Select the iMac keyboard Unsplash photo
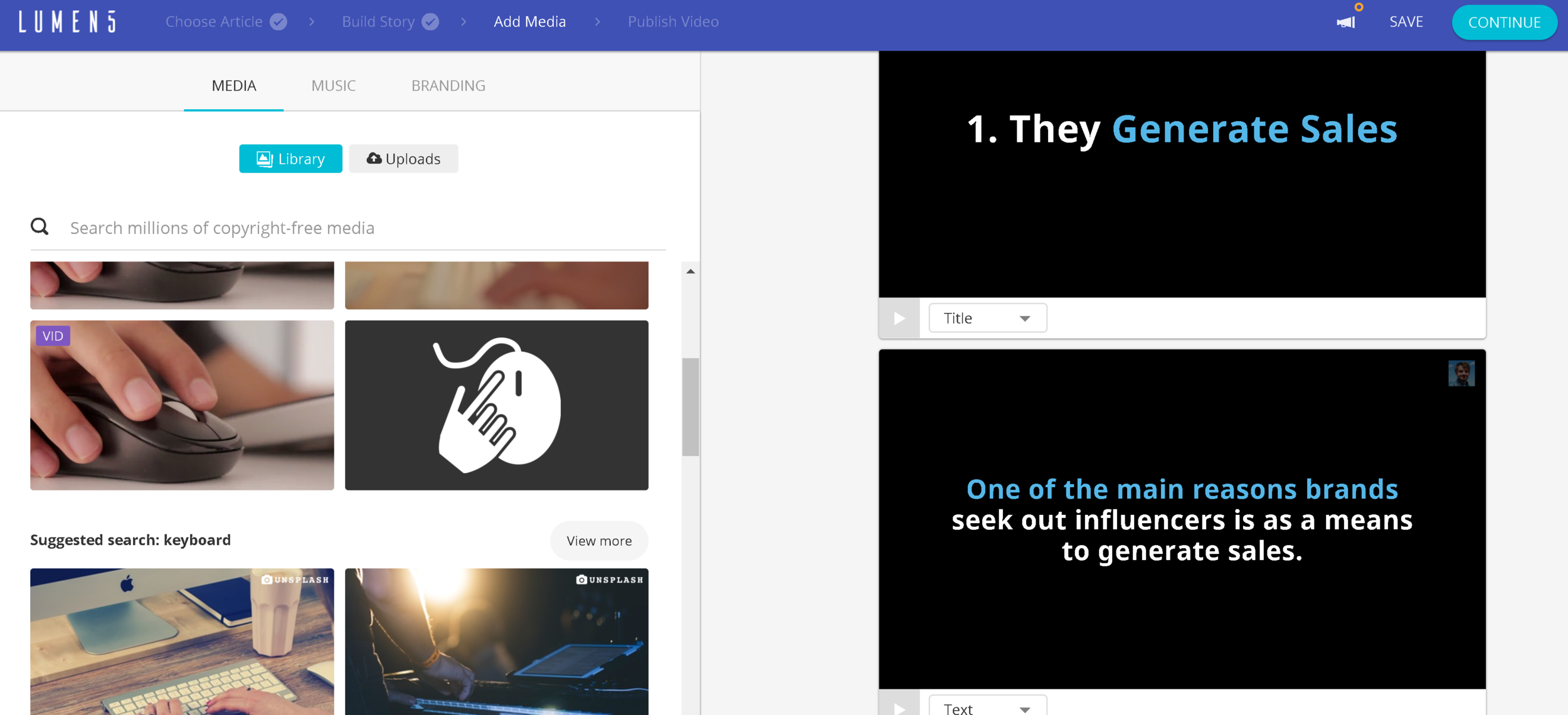1568x715 pixels. 182,642
